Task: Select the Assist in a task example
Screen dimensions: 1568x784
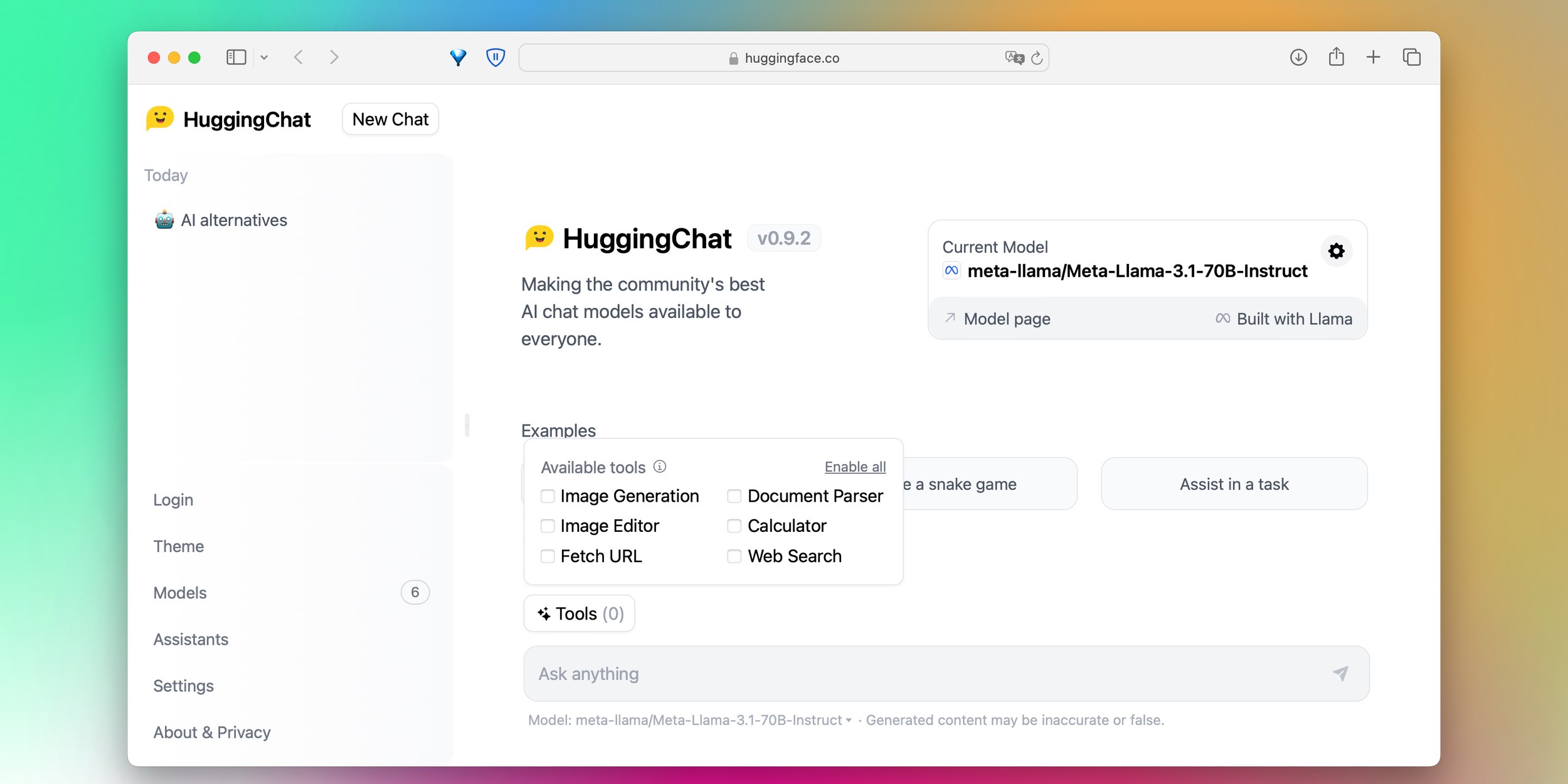Action: pos(1234,484)
